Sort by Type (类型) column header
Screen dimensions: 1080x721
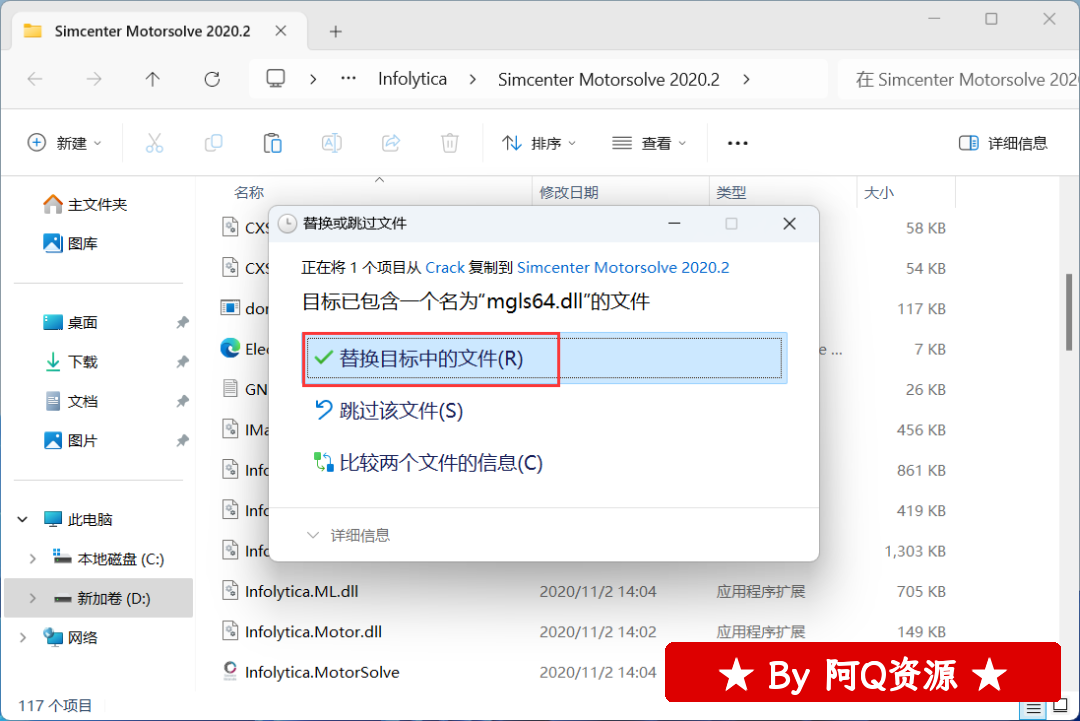[731, 192]
